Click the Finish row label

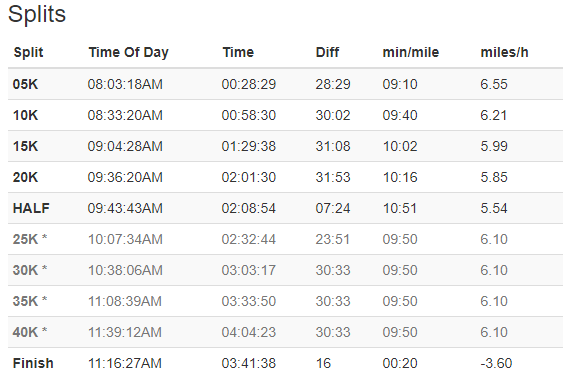[33, 363]
